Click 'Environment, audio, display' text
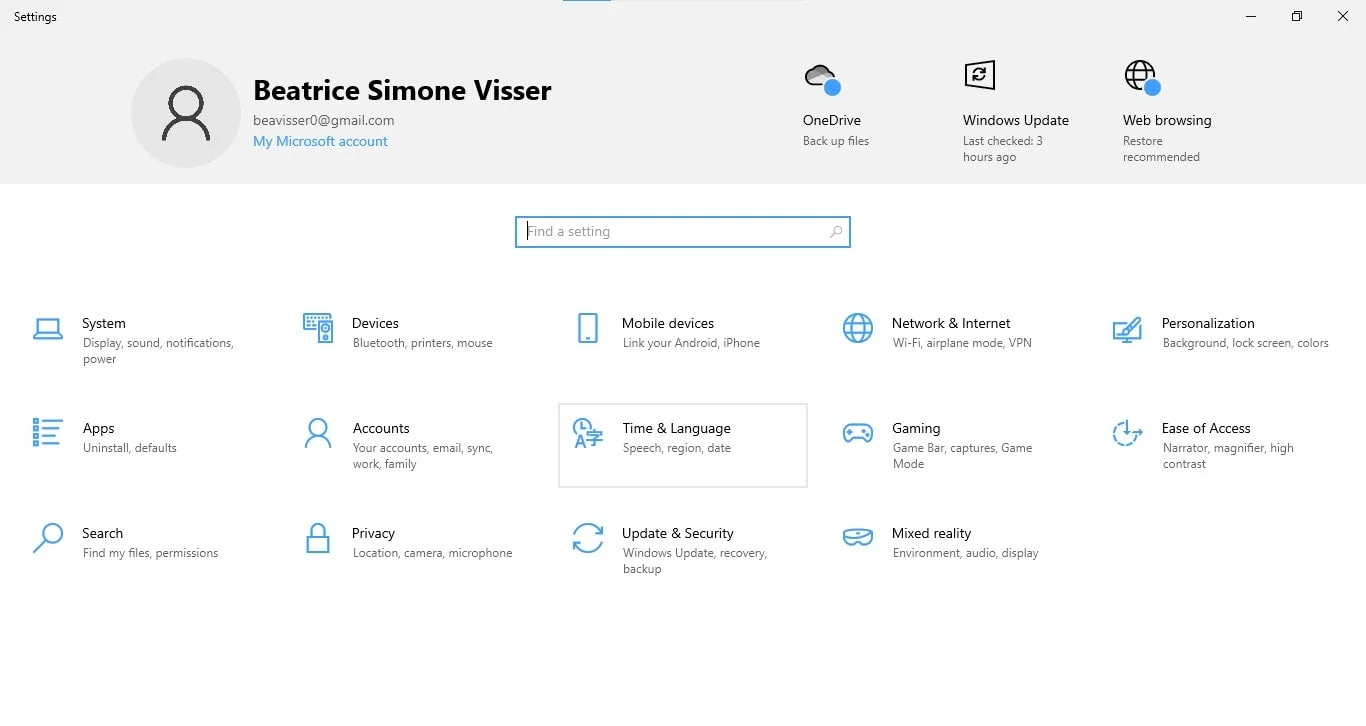Viewport: 1366px width, 726px height. click(x=965, y=553)
